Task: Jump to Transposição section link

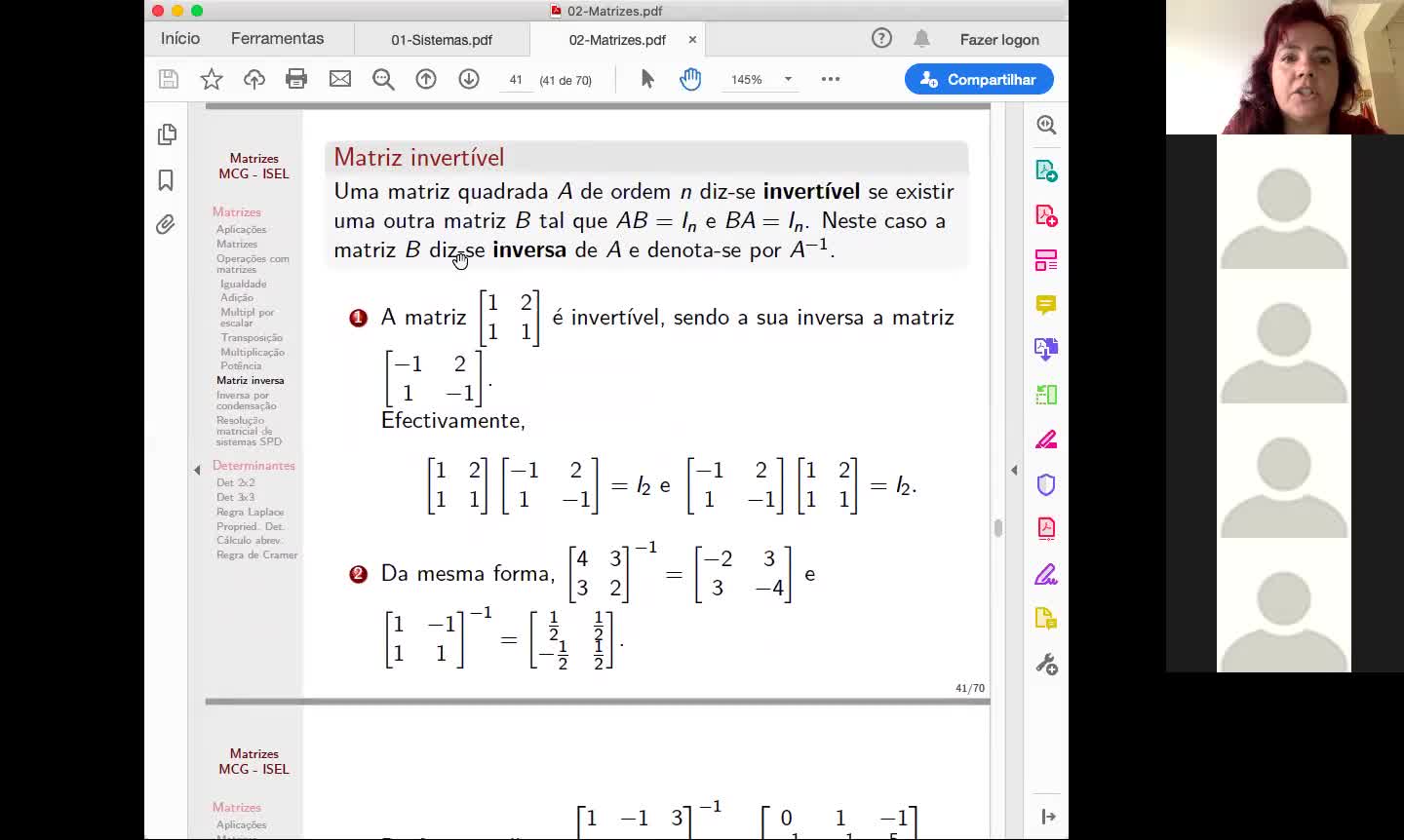Action: (x=252, y=338)
